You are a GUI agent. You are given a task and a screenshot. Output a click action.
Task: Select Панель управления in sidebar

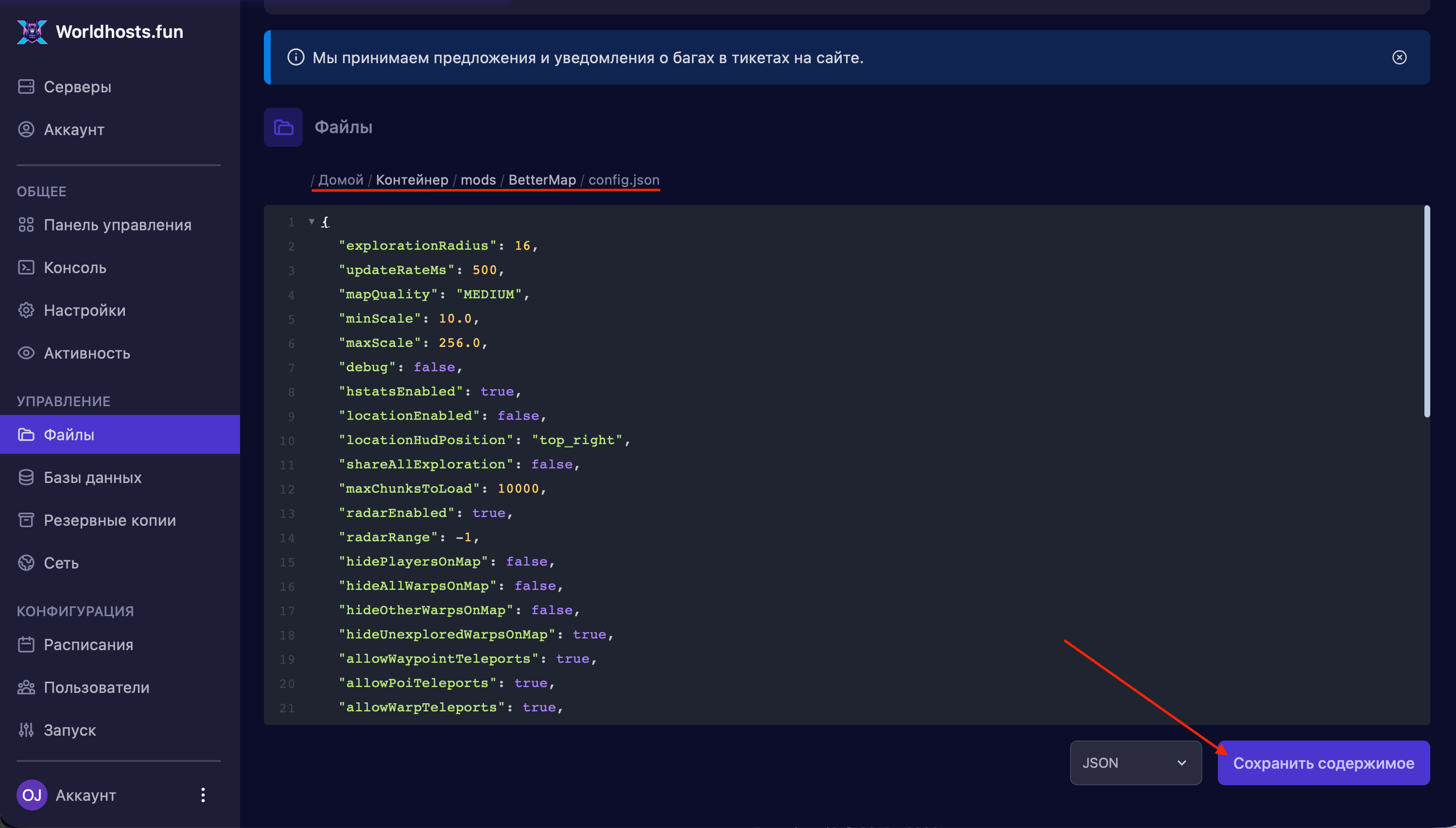pos(117,224)
